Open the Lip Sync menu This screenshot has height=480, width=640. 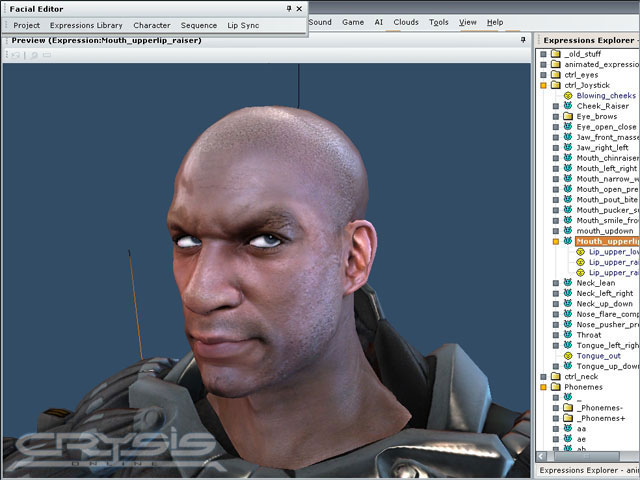[242, 25]
